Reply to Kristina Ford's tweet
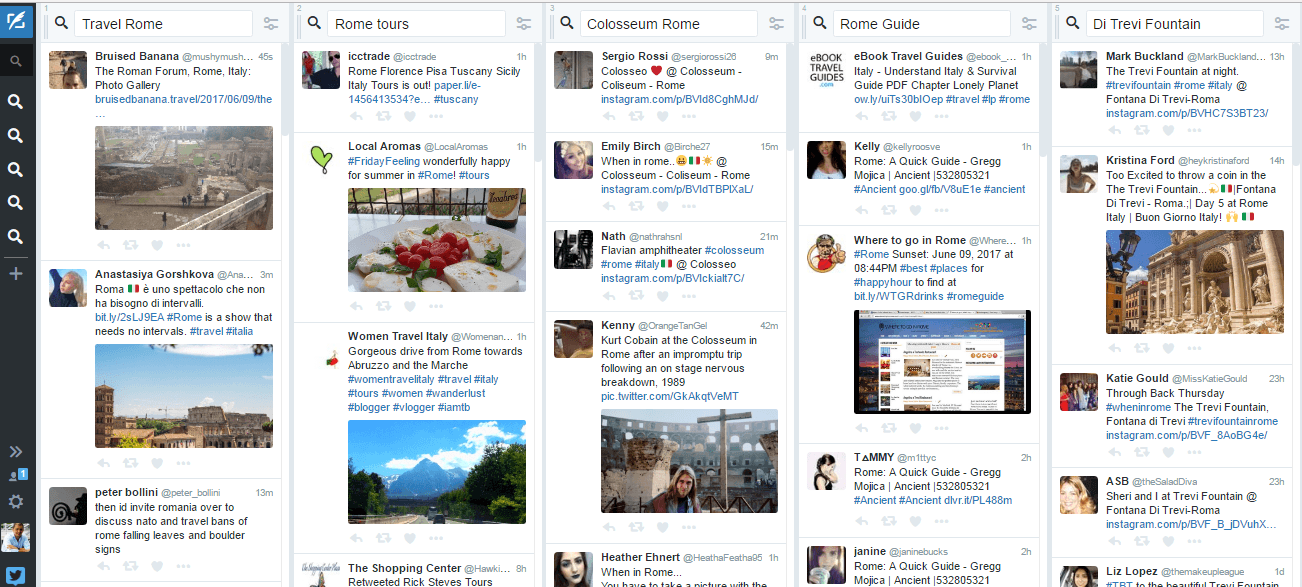The height and width of the screenshot is (587, 1302). pyautogui.click(x=1114, y=348)
